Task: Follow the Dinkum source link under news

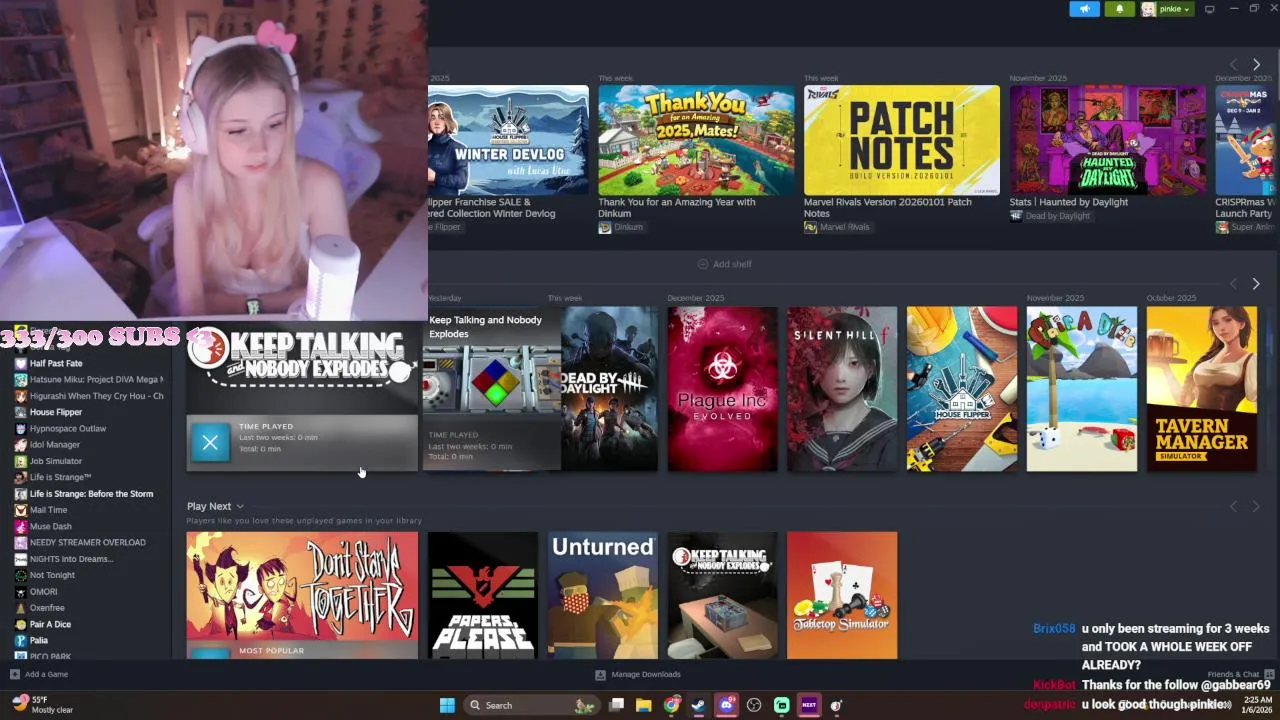Action: (621, 227)
